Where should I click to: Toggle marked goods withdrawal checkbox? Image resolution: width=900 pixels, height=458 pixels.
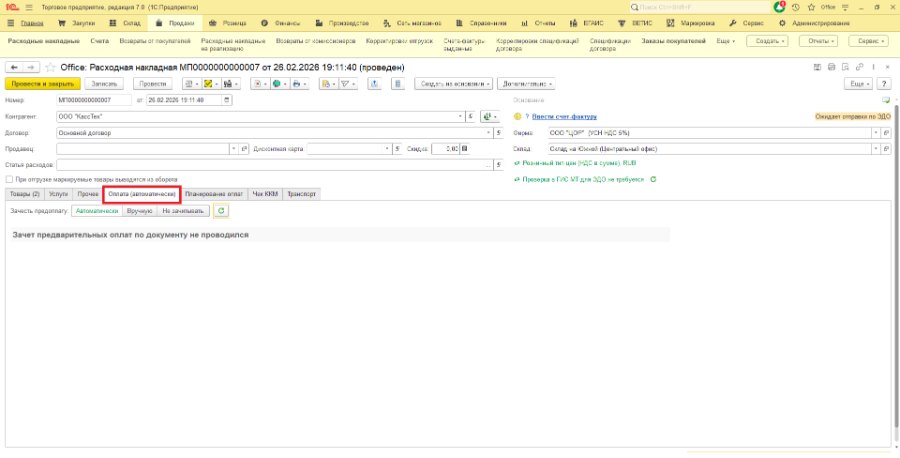[9, 179]
